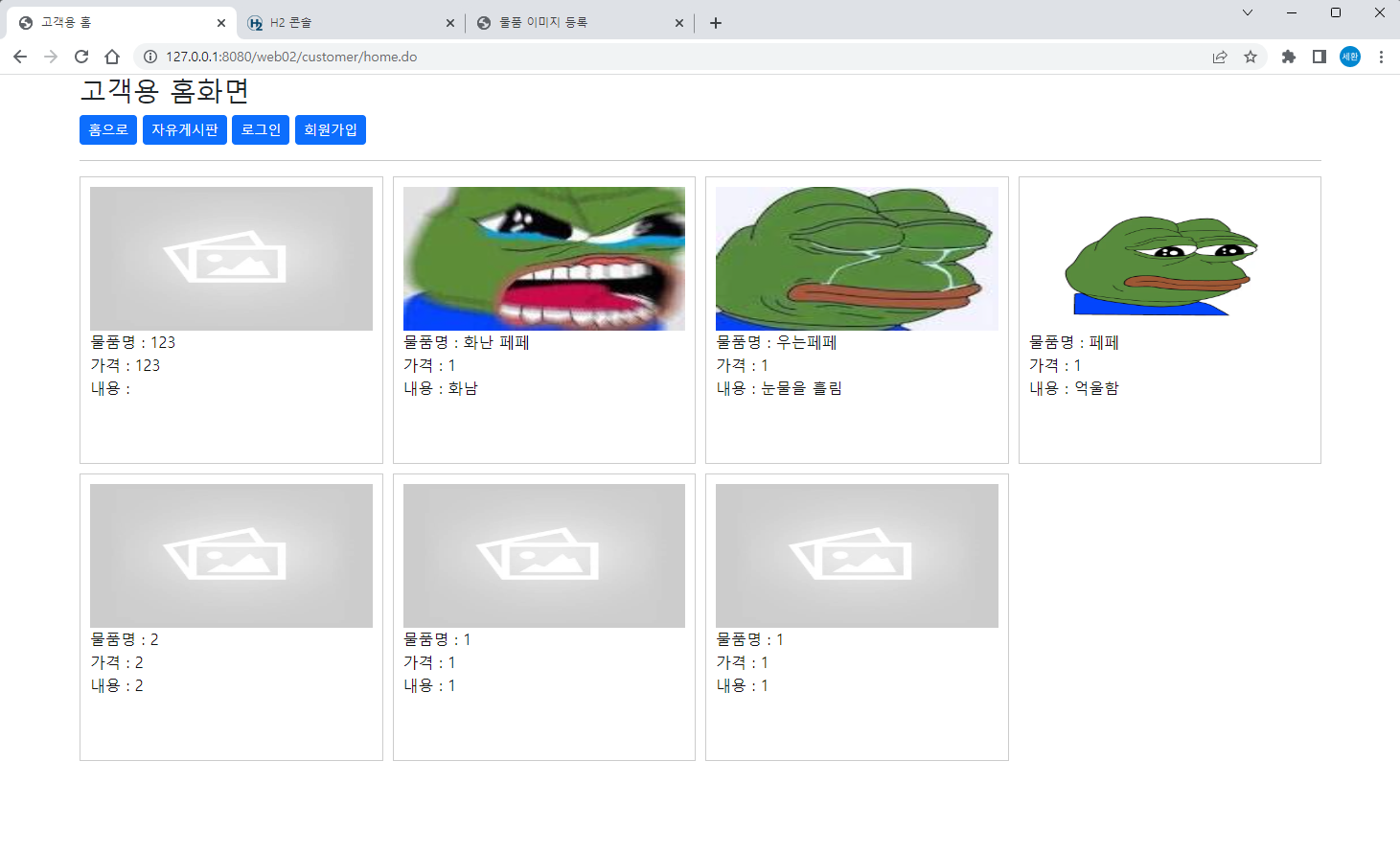
Task: Click the 고객용 홈화면 heading
Action: [165, 91]
